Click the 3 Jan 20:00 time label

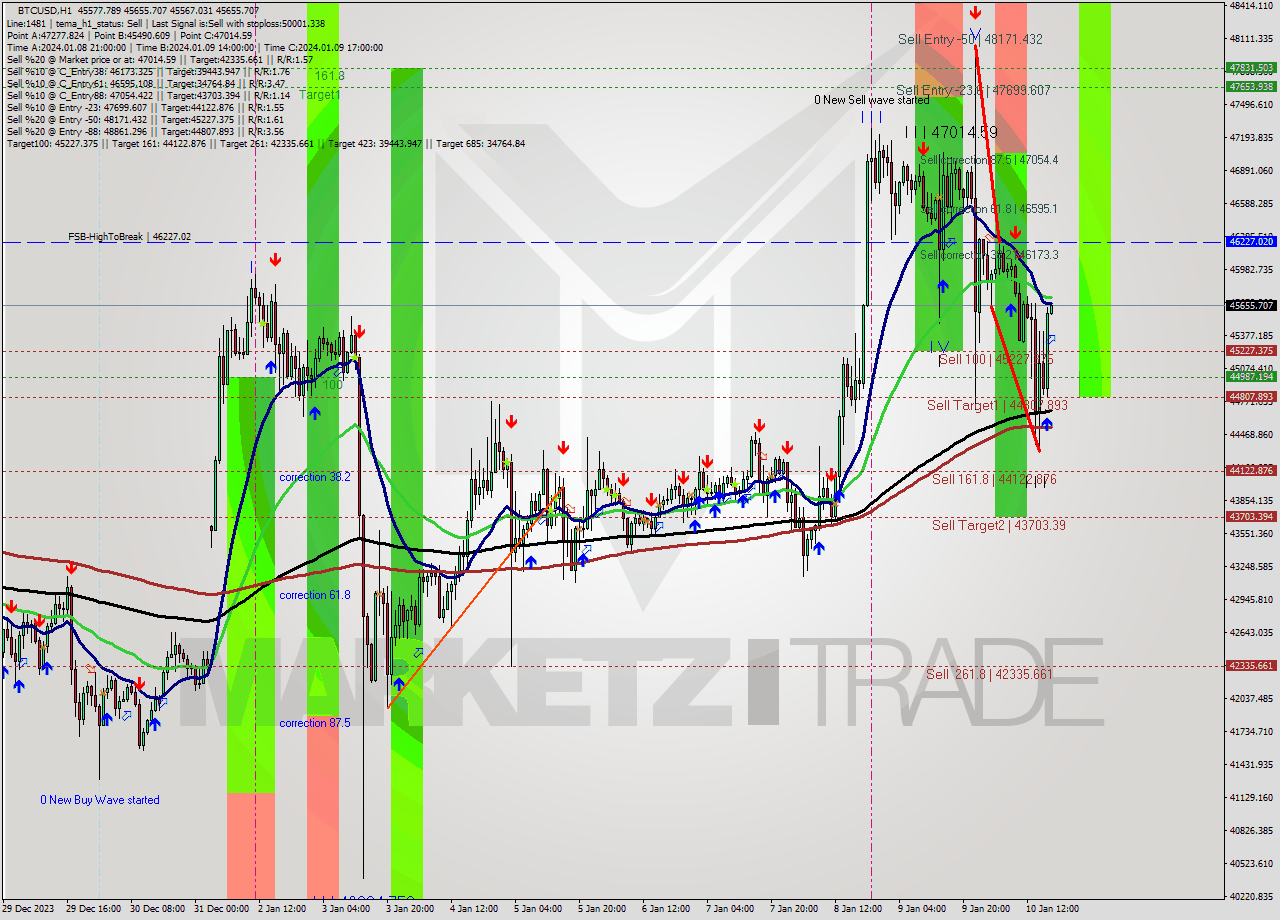(x=410, y=909)
